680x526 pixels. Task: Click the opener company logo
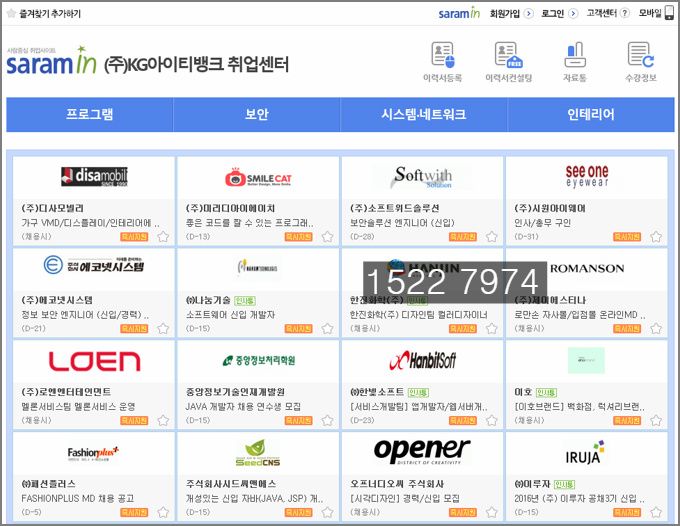(422, 451)
